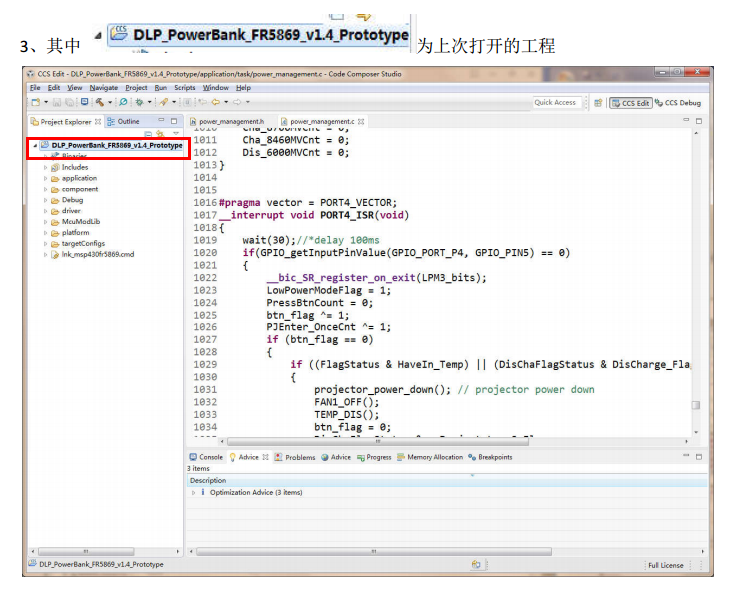Viewport: 736px width, 597px height.
Task: Click the green Debug bug icon
Action: (x=139, y=102)
